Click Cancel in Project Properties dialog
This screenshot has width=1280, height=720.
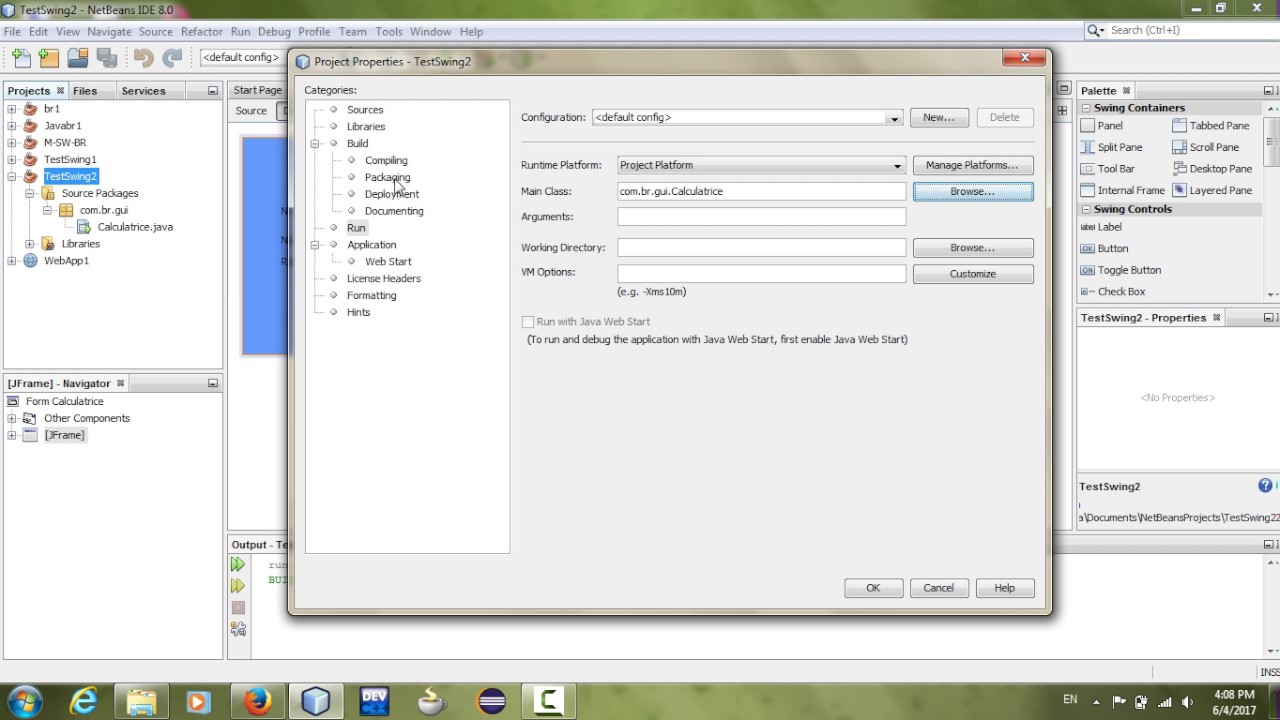point(939,588)
